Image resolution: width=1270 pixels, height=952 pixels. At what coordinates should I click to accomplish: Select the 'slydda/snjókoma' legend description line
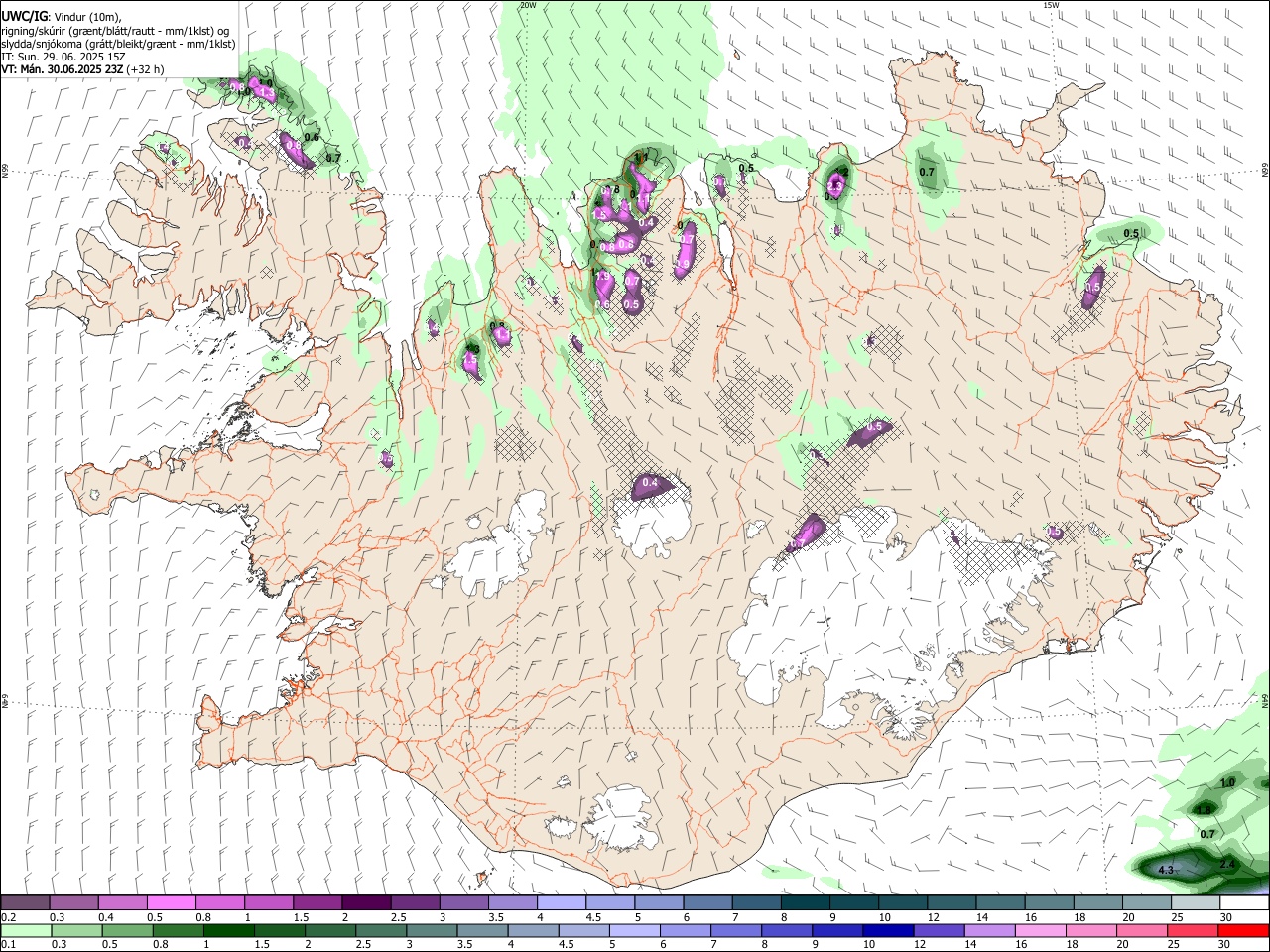(x=118, y=44)
